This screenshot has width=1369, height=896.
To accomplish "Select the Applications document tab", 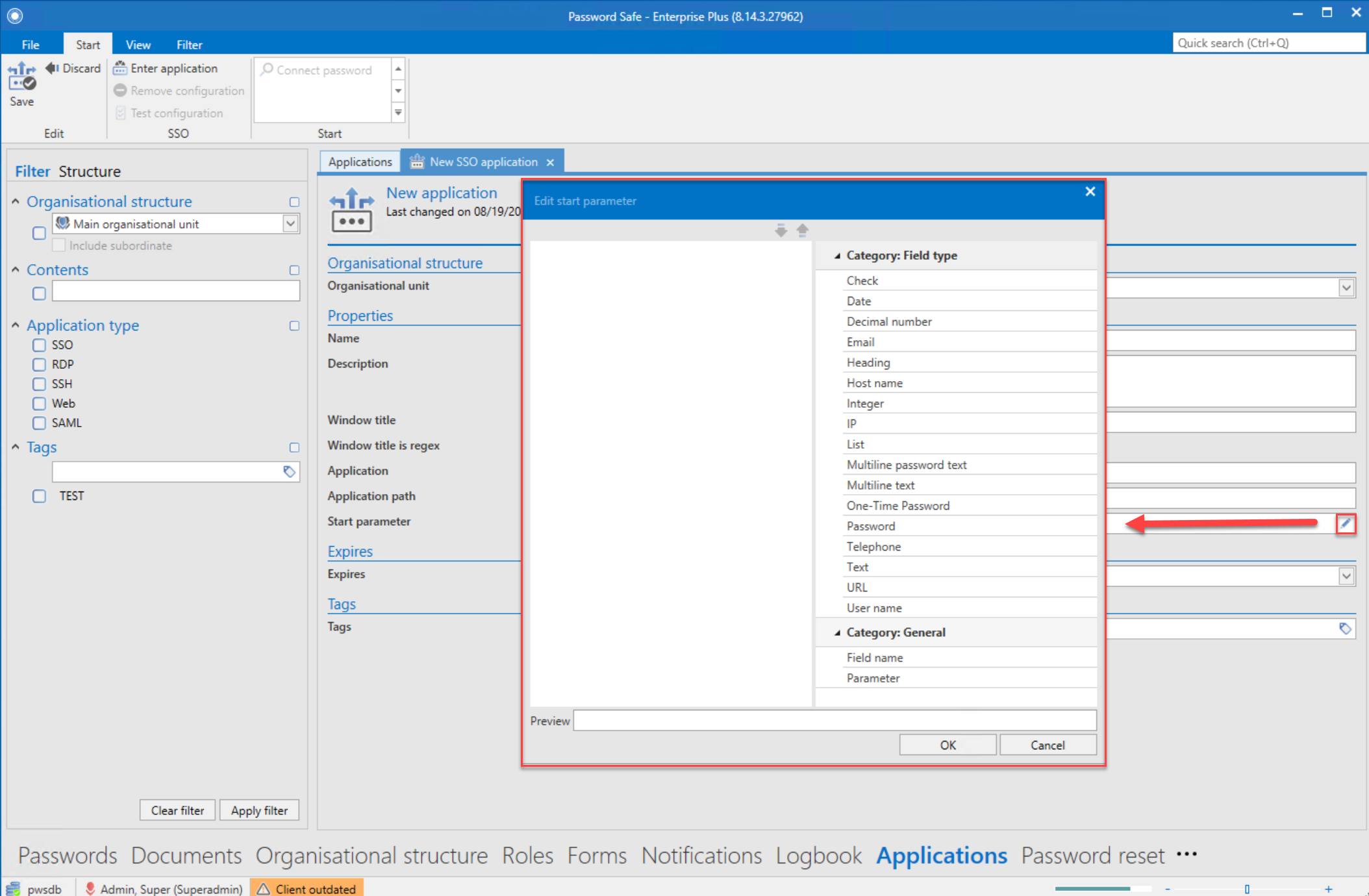I will [x=360, y=162].
